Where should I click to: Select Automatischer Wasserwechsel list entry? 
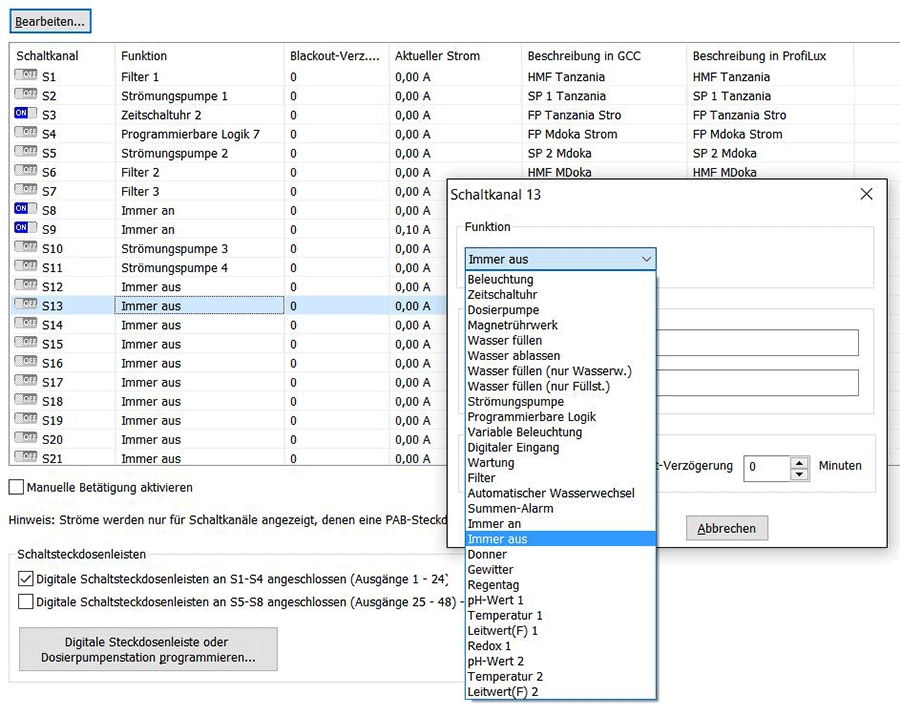[x=550, y=493]
